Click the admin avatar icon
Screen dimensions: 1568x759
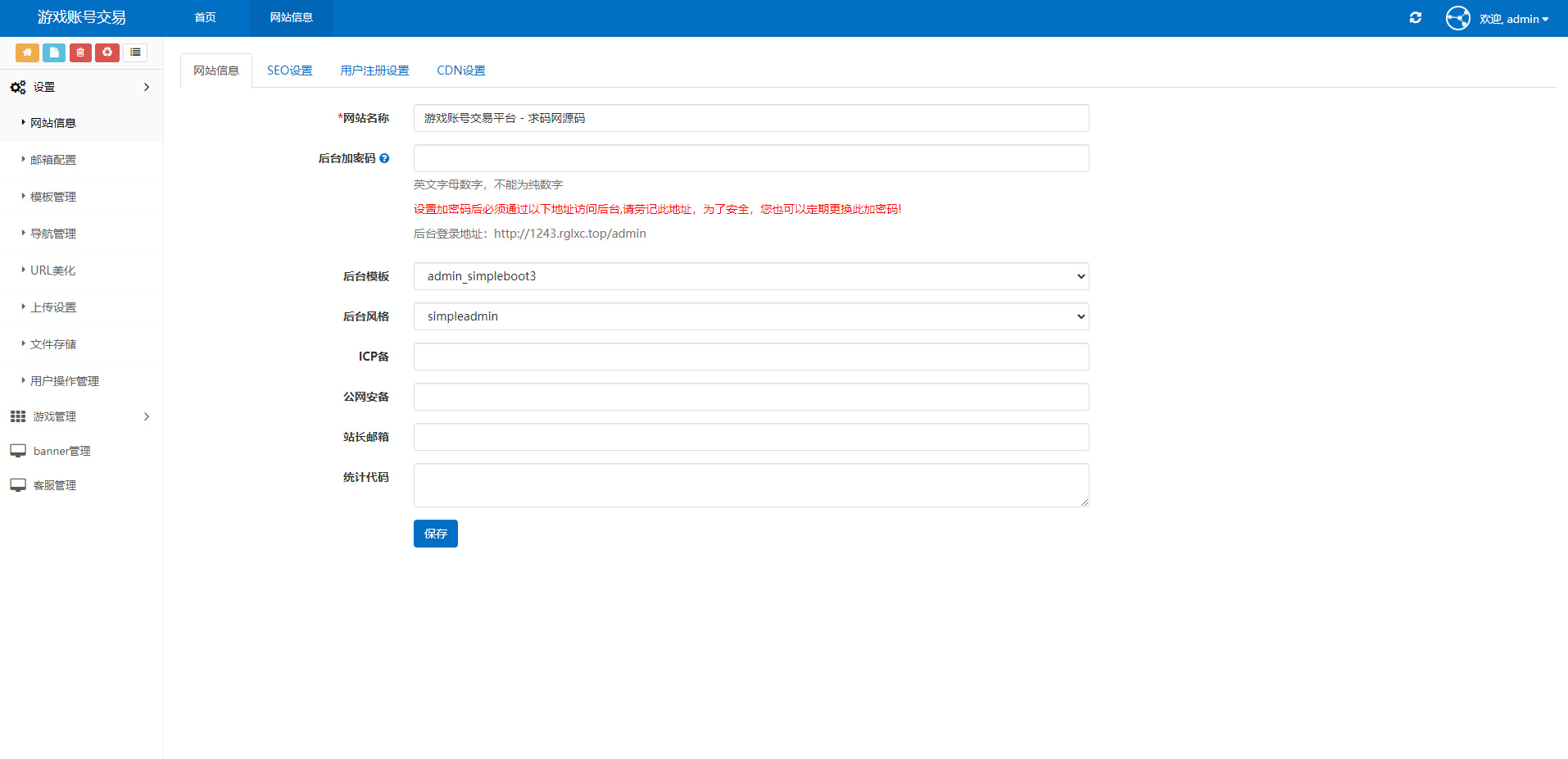click(x=1457, y=18)
